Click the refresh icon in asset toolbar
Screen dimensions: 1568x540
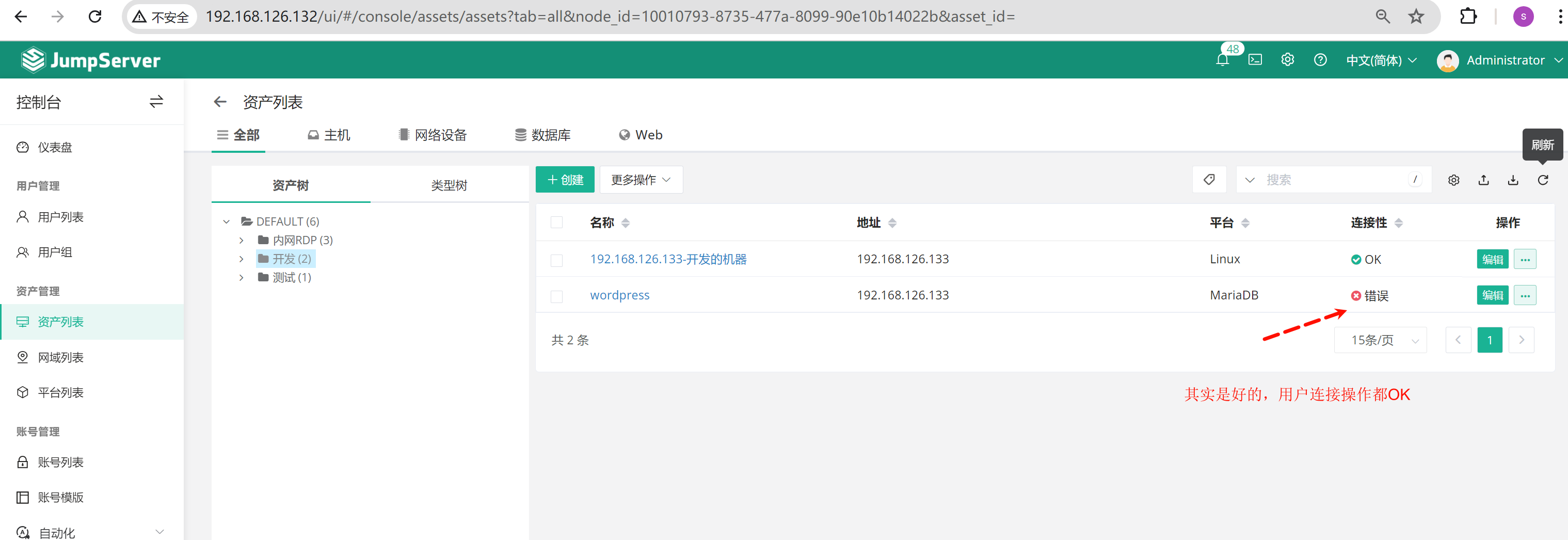[1542, 180]
